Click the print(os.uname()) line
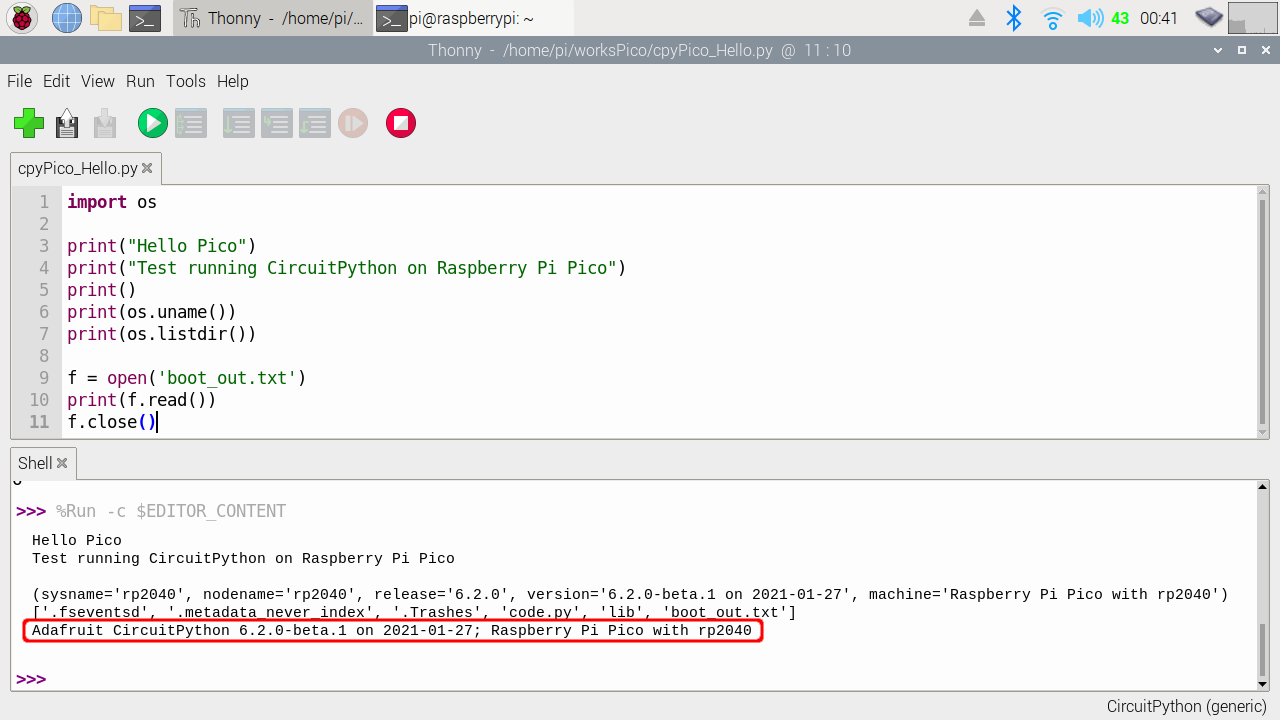This screenshot has height=720, width=1280. pyautogui.click(x=152, y=312)
